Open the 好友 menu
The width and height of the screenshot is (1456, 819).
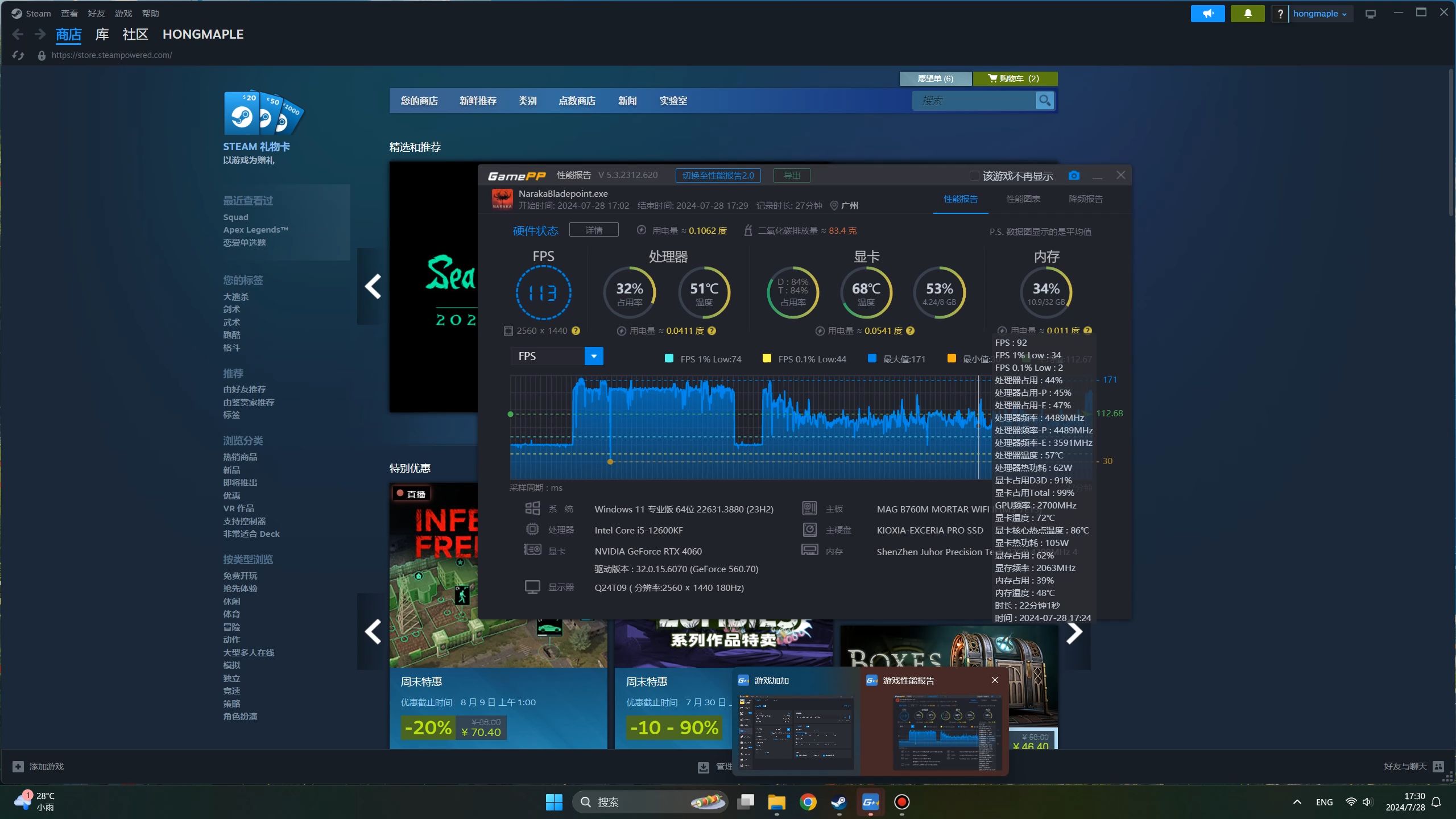(x=96, y=14)
